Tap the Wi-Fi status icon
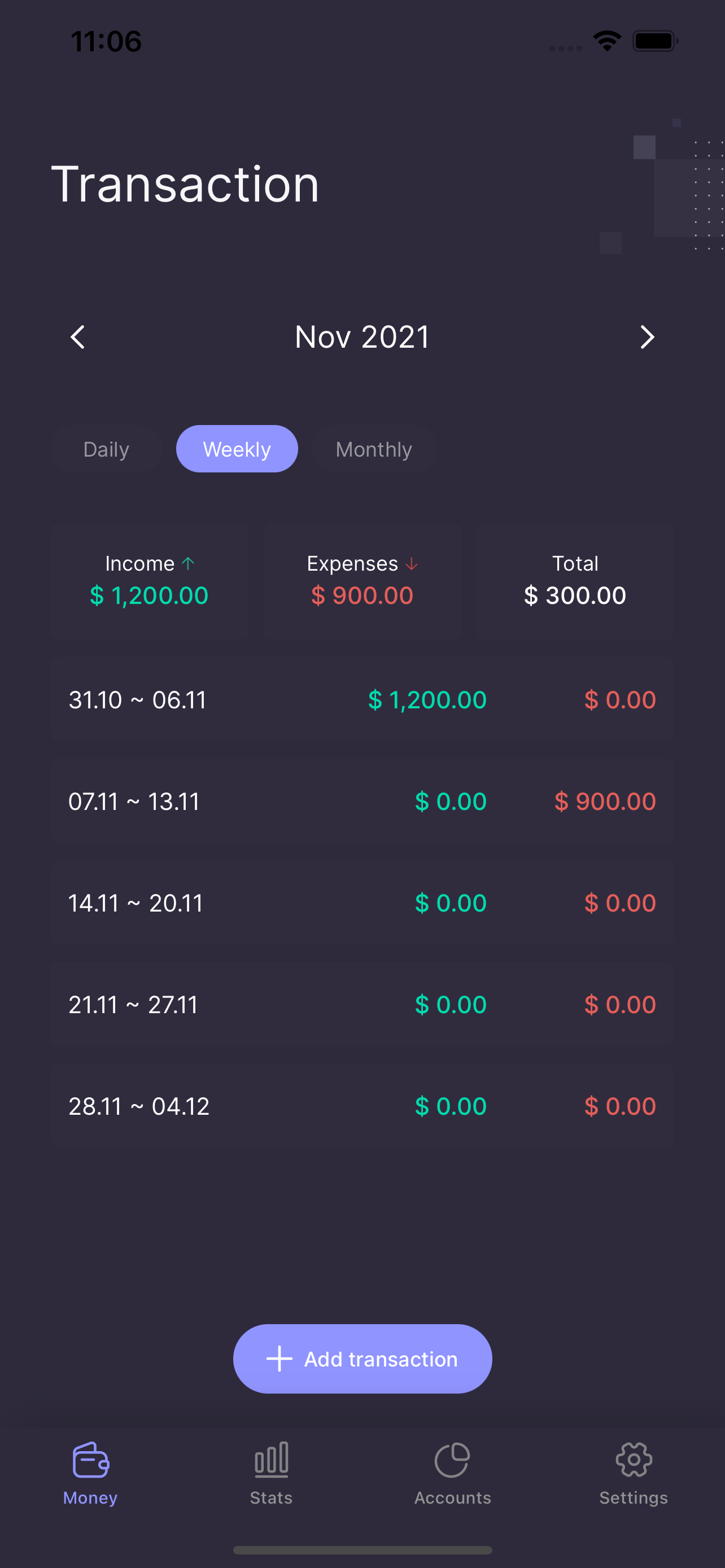This screenshot has width=725, height=1568. click(607, 41)
